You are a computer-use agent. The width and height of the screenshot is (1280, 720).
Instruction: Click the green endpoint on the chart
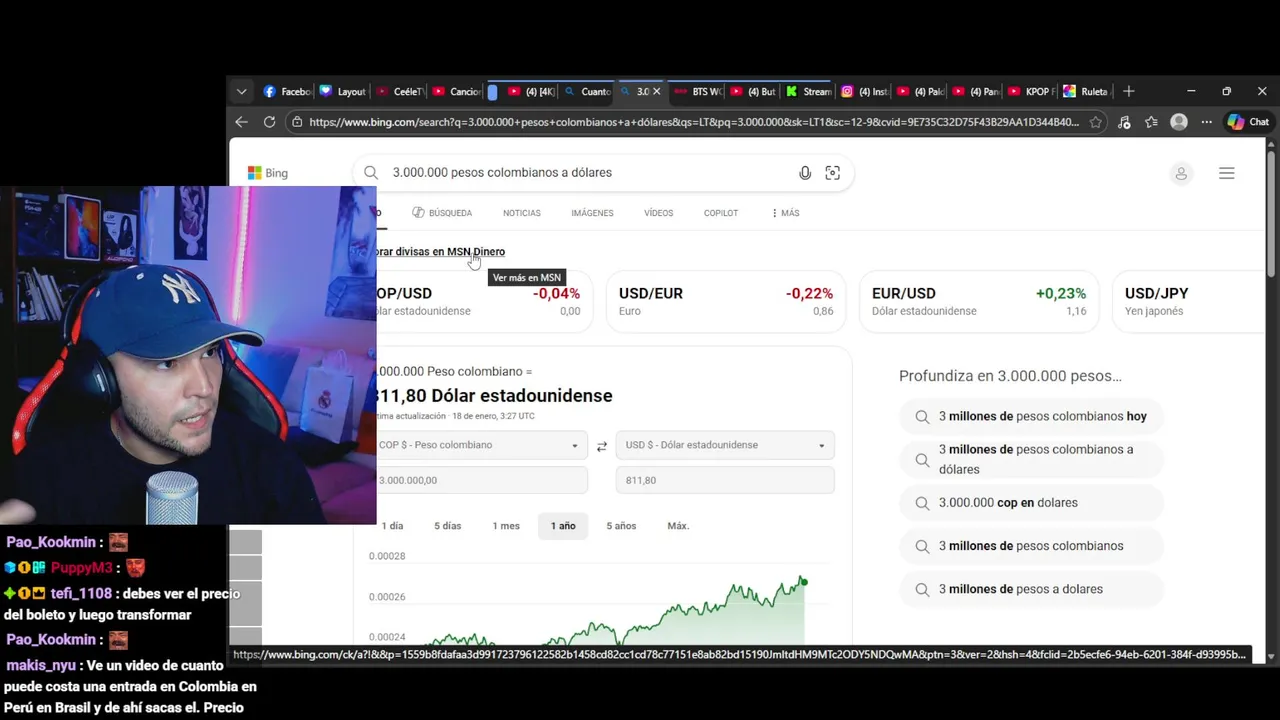click(803, 582)
